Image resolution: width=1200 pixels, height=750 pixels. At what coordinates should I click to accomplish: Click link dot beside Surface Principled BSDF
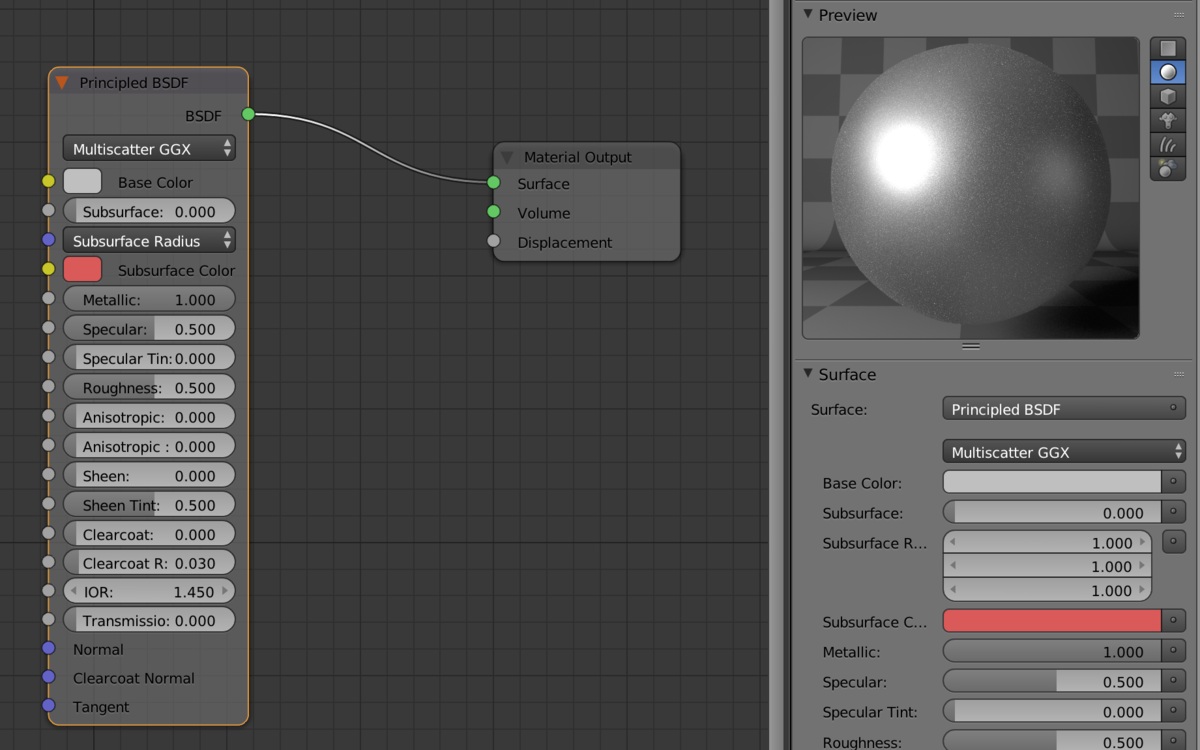[x=1173, y=409]
